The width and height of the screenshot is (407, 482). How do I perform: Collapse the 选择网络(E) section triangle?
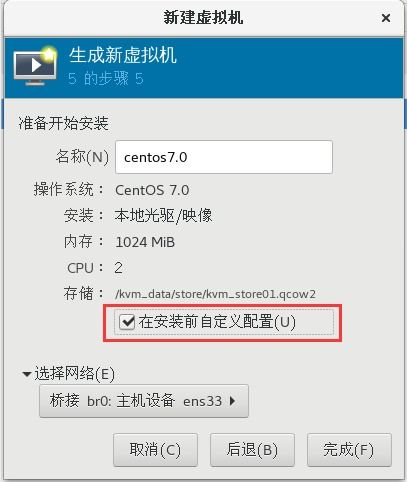point(27,374)
